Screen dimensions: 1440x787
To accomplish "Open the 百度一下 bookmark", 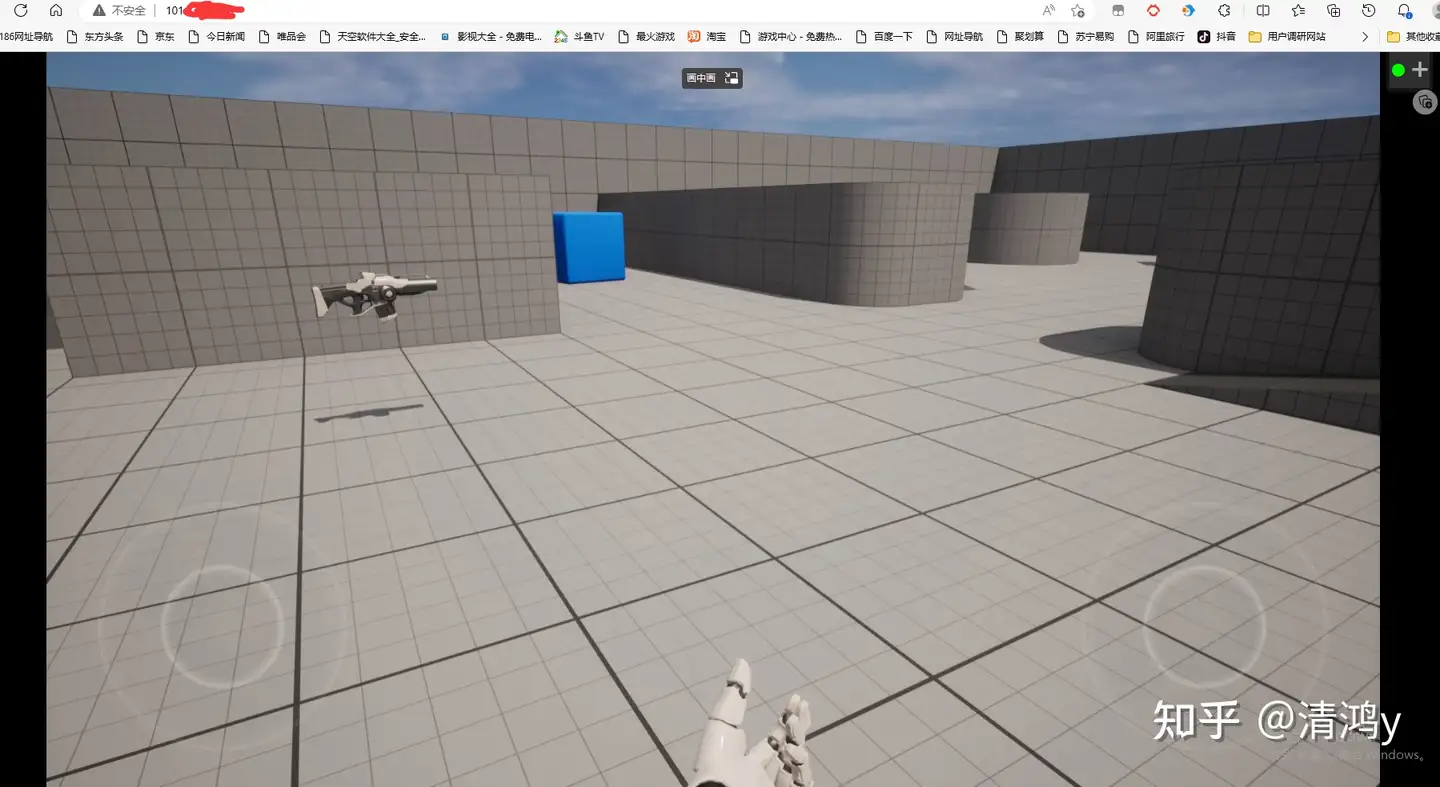I will [883, 36].
